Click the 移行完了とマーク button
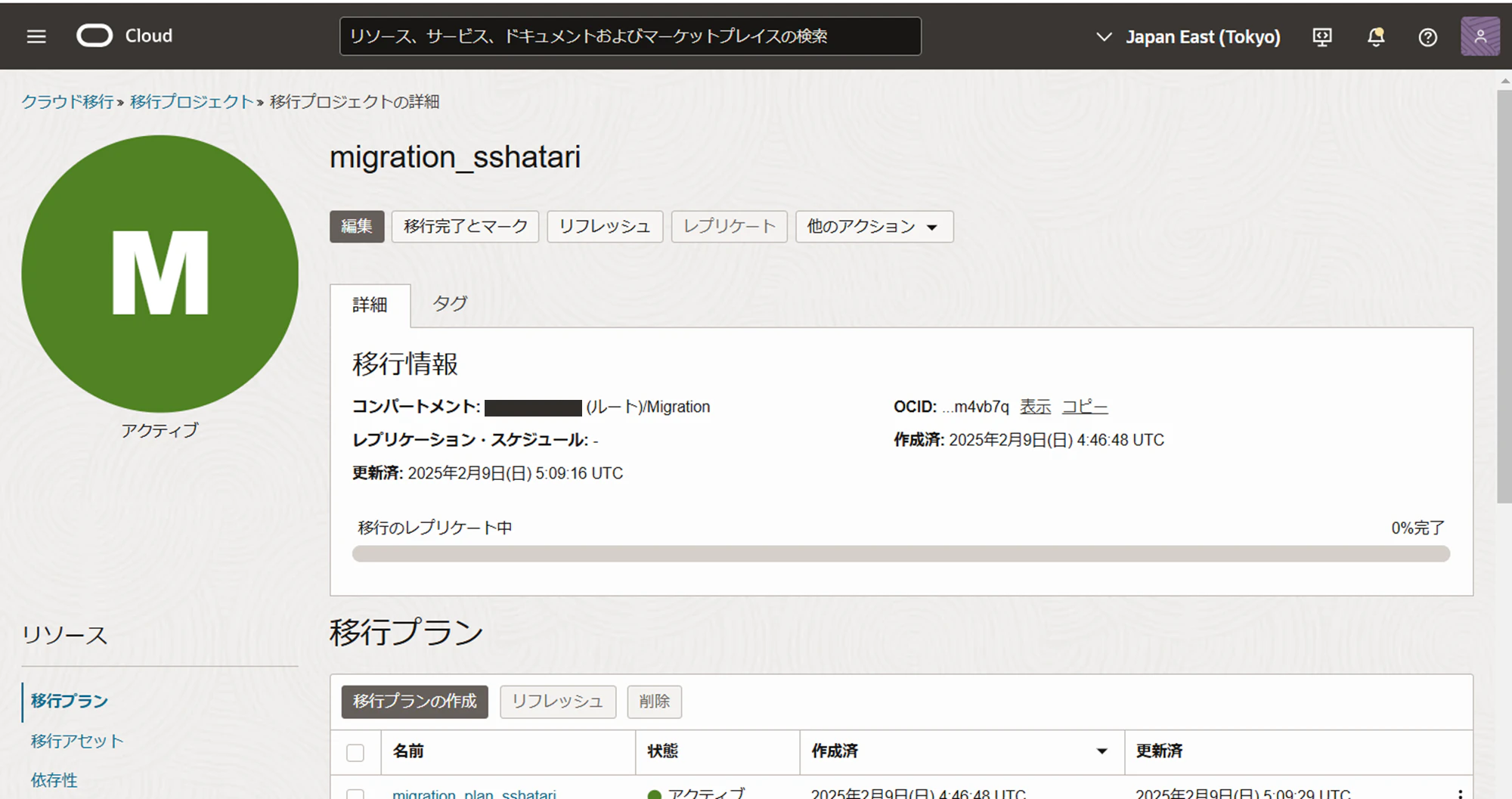 point(465,226)
